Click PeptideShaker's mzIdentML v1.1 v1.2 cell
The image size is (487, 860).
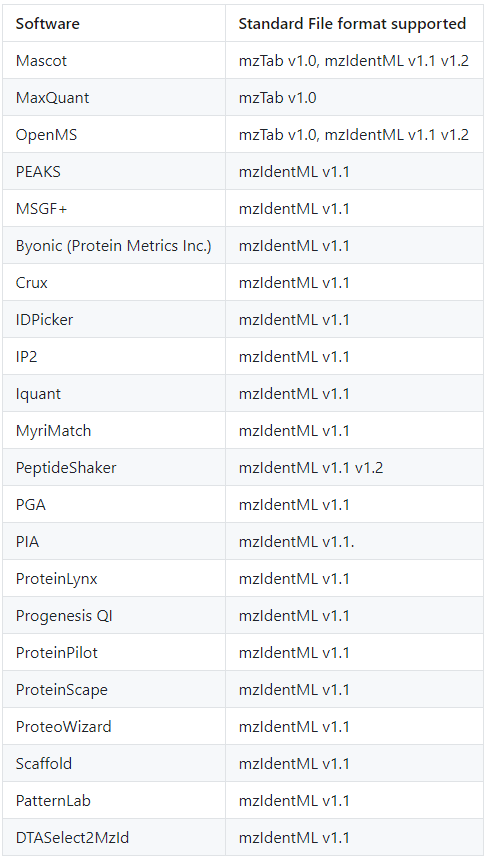pos(354,468)
